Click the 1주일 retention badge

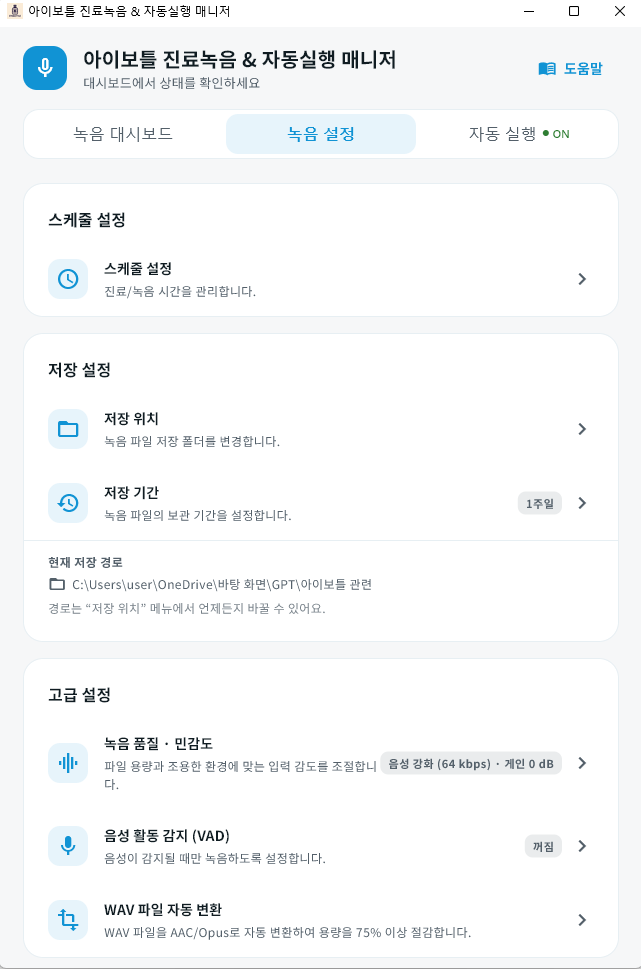540,503
